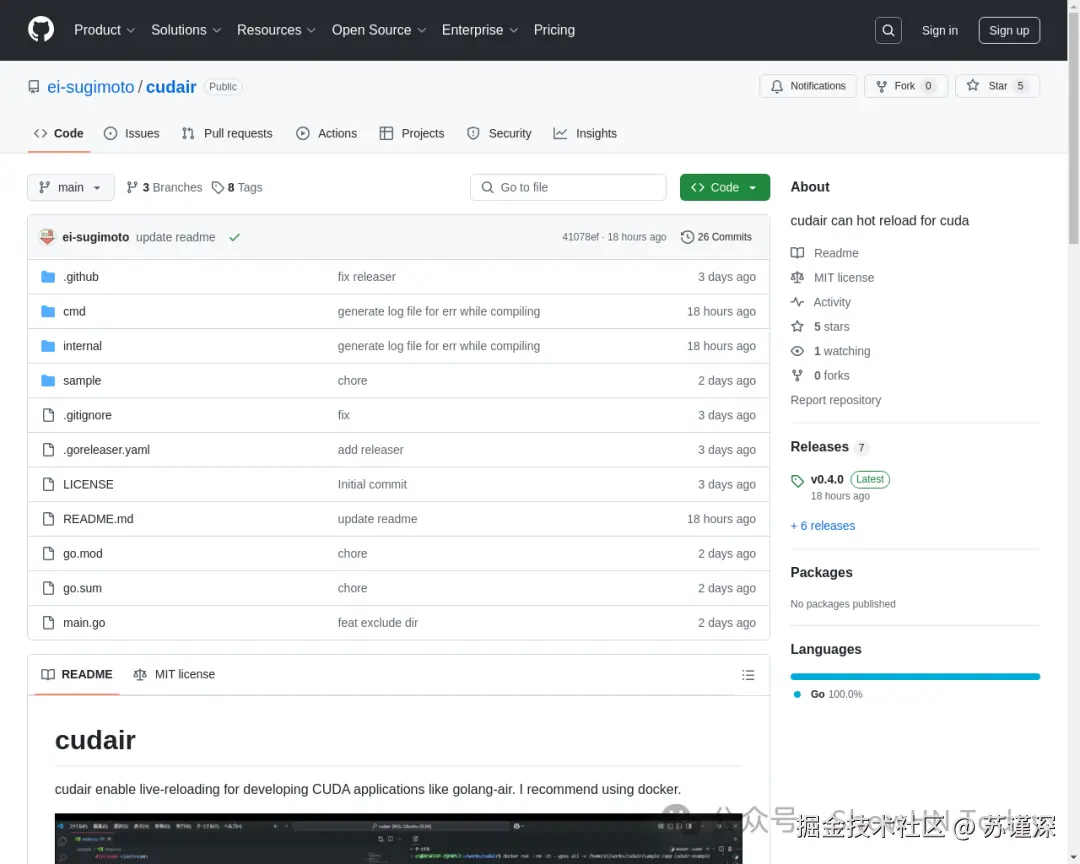Open the .goreleaser.yaml file
This screenshot has width=1080, height=864.
(106, 450)
